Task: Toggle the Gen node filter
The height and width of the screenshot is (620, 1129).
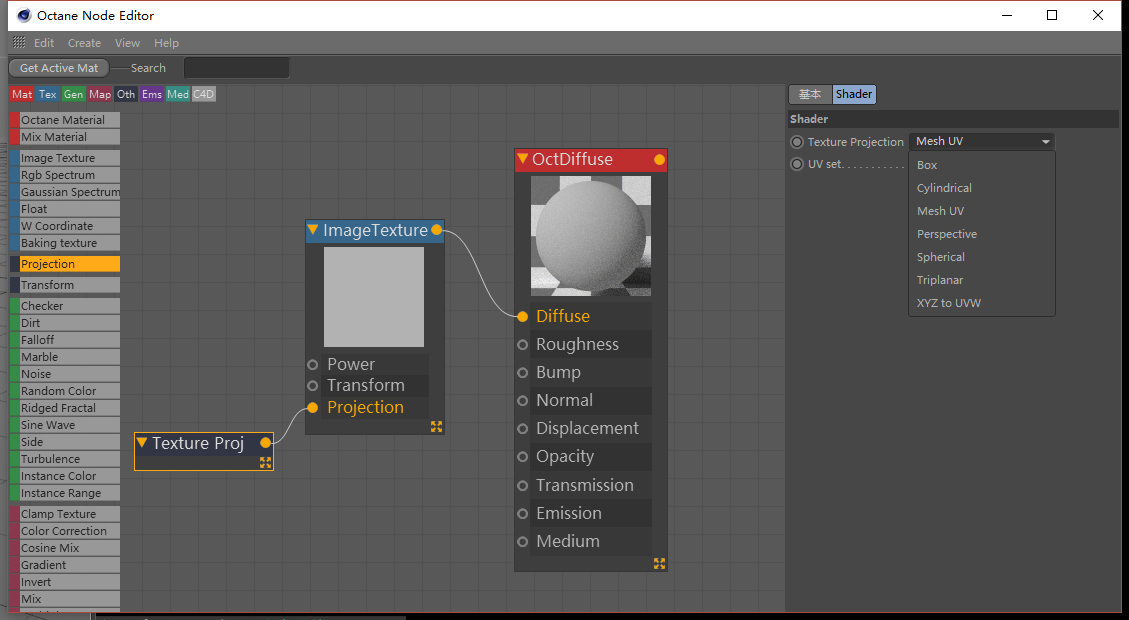Action: pyautogui.click(x=73, y=94)
